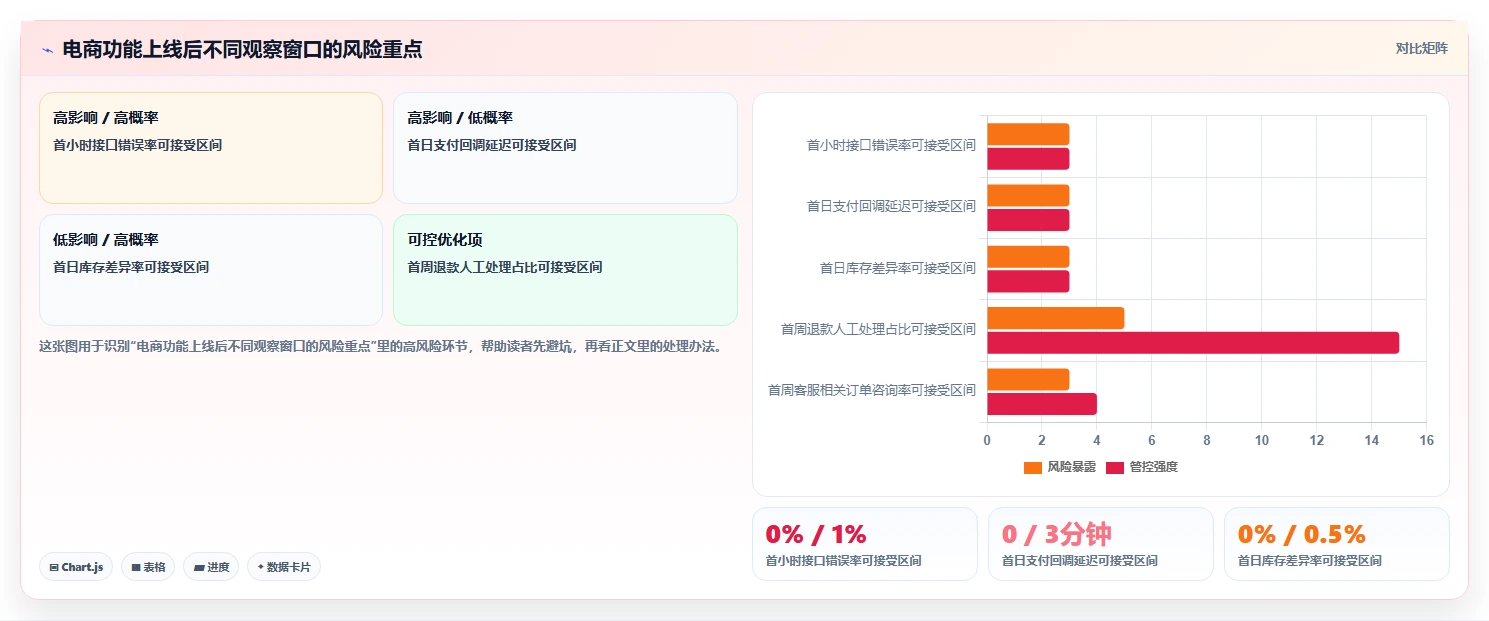
Task: Click the chart axis label 首周客服相关订单咨询率可接受区间
Action: (x=872, y=391)
